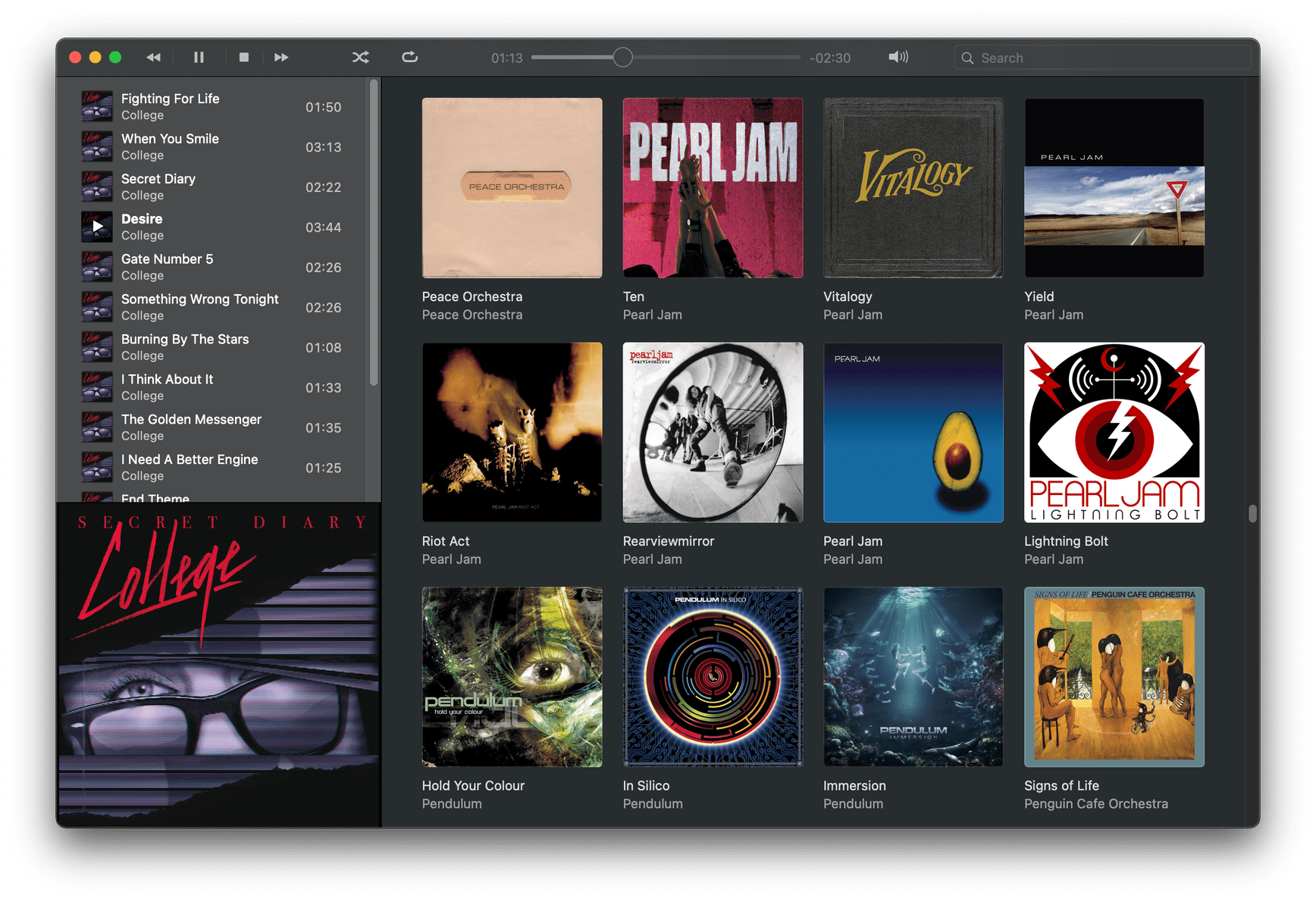Click the playback progress slider

pos(622,57)
